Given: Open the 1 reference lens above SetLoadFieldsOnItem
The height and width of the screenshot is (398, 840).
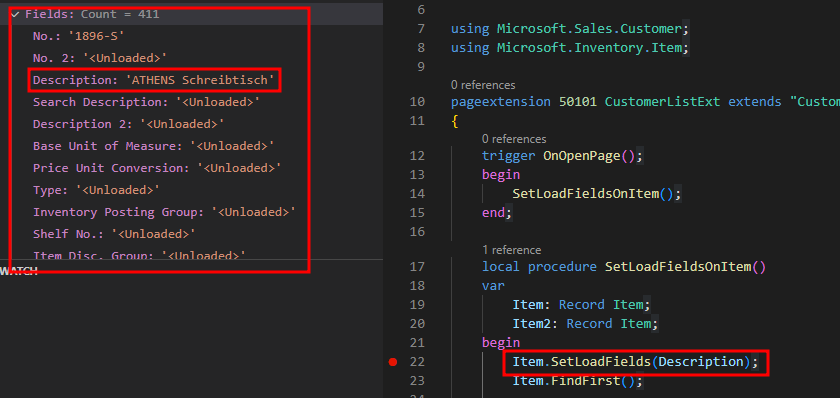Looking at the screenshot, I should coord(512,250).
